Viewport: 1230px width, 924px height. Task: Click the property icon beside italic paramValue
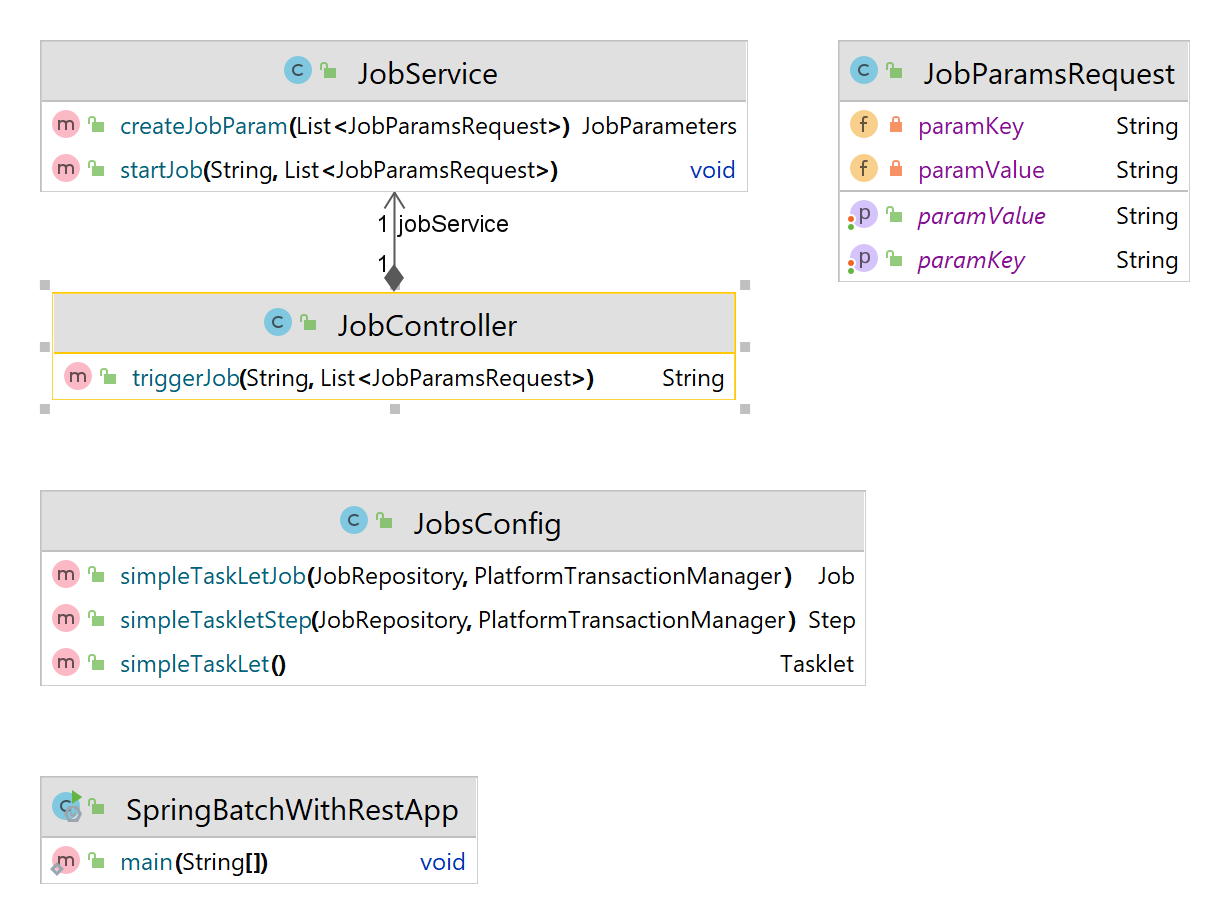click(x=863, y=215)
